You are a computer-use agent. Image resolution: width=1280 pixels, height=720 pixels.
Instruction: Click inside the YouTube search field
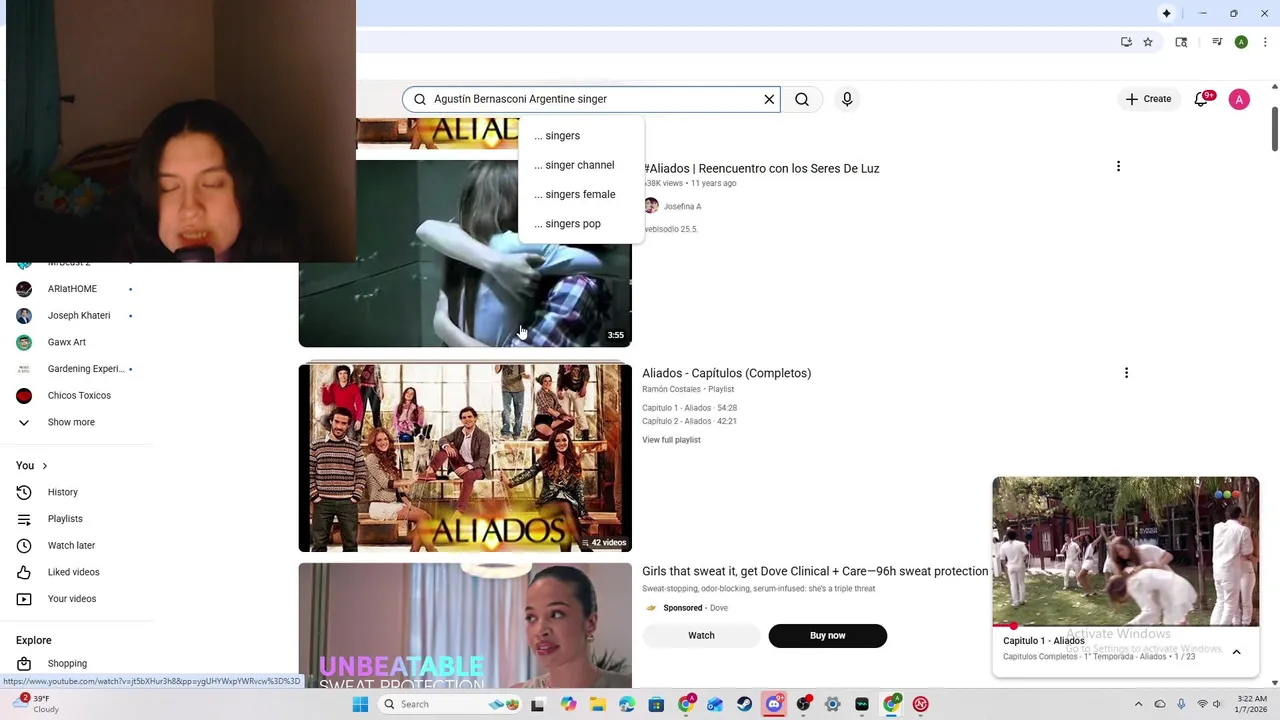(x=590, y=99)
